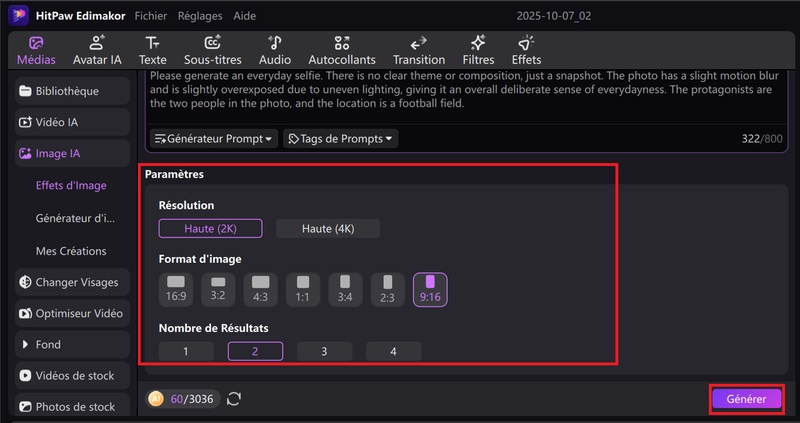Image resolution: width=800 pixels, height=423 pixels.
Task: Set number of results to 4
Action: [x=393, y=351]
